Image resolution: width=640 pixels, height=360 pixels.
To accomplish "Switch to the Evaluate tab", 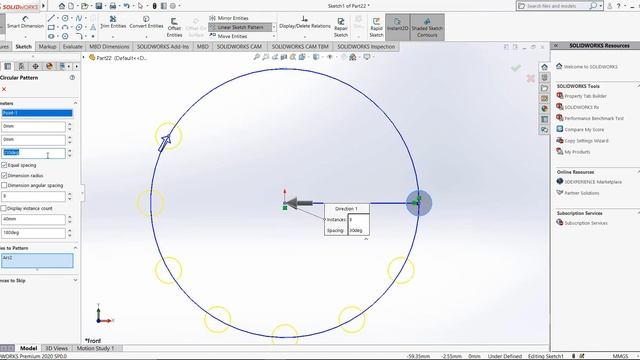I will (73, 47).
